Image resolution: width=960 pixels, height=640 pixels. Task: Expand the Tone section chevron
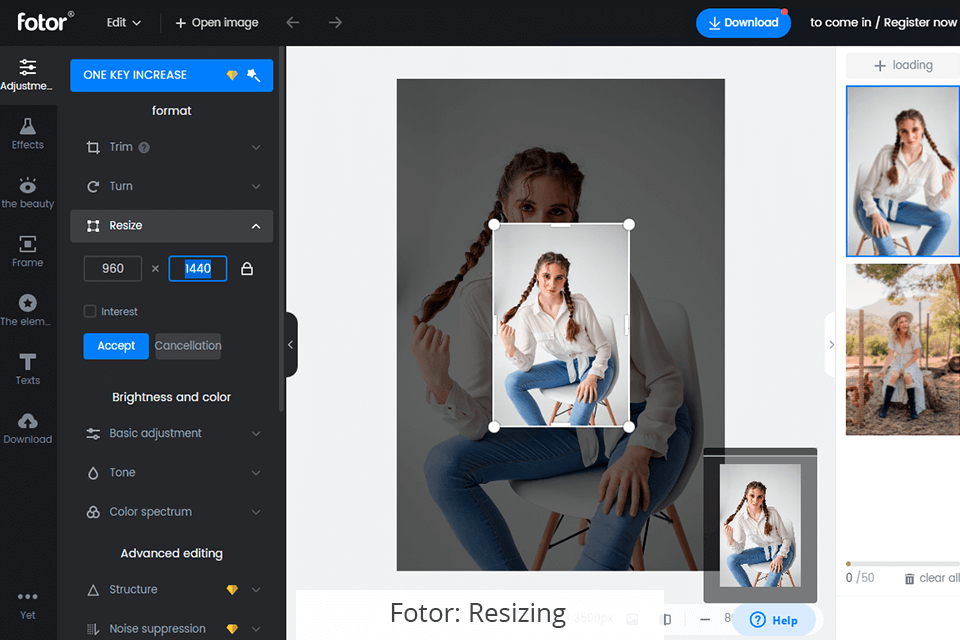click(256, 473)
